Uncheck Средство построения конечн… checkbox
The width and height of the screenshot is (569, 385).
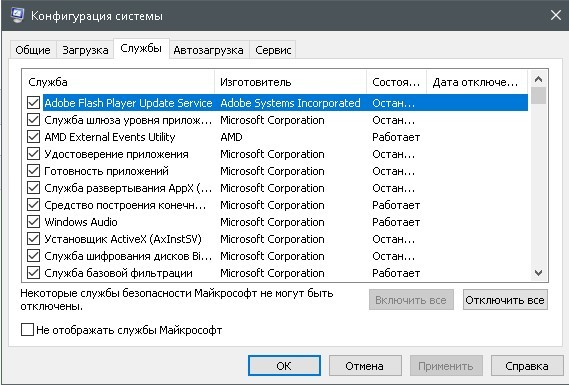click(x=33, y=205)
